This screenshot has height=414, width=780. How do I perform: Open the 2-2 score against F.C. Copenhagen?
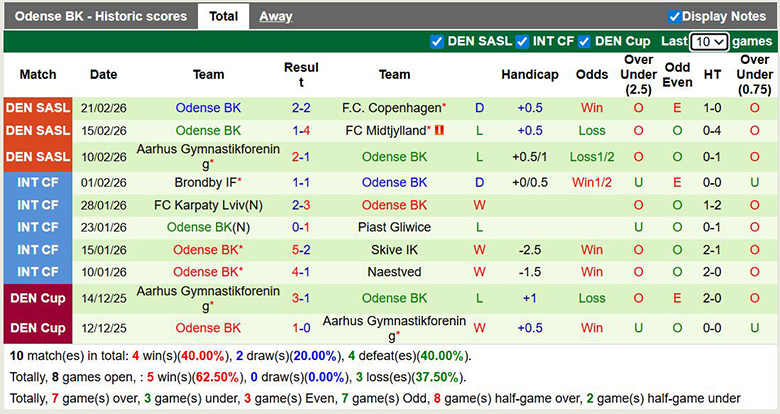pos(301,108)
